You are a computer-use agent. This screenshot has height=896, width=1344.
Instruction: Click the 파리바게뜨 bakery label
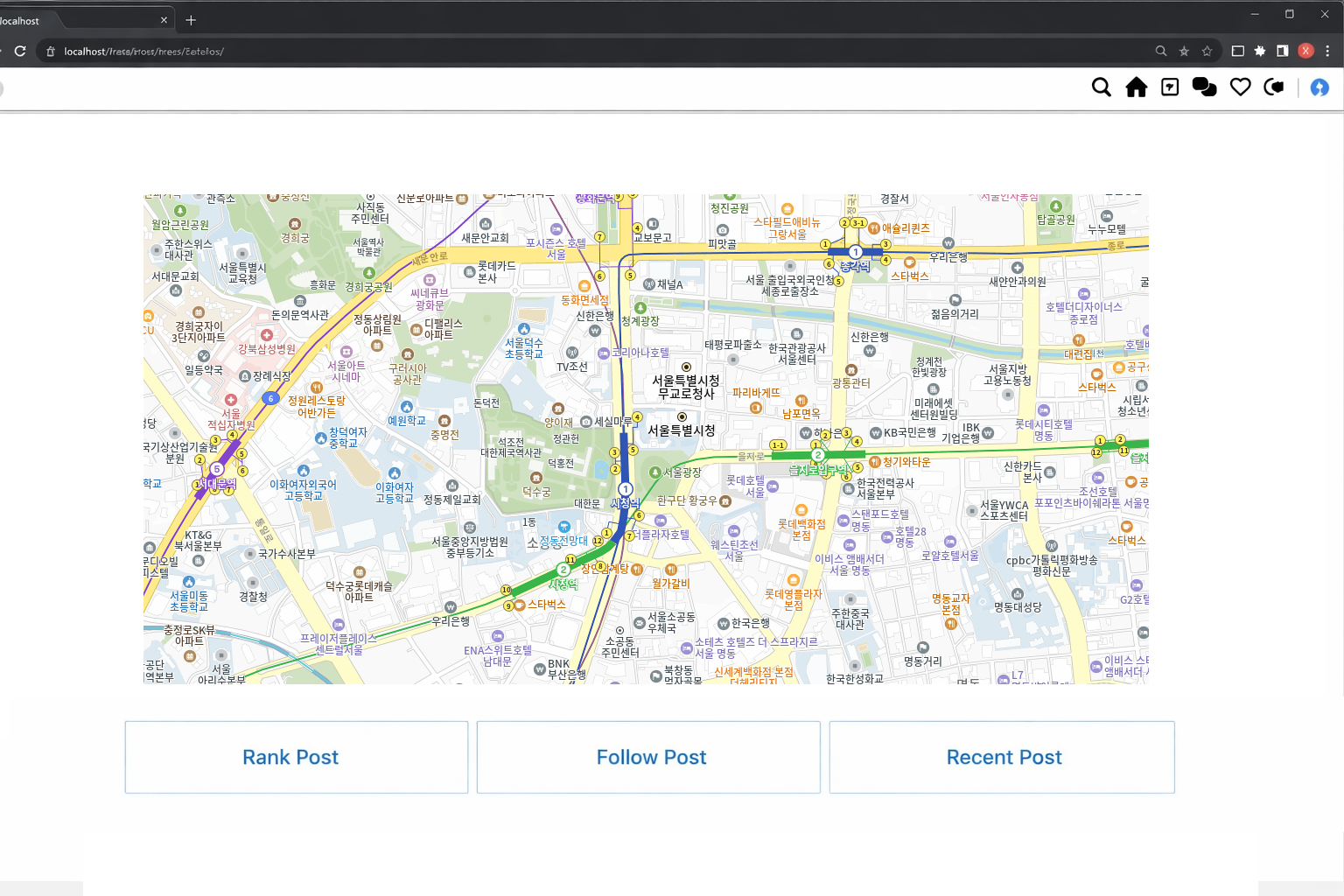click(x=756, y=393)
